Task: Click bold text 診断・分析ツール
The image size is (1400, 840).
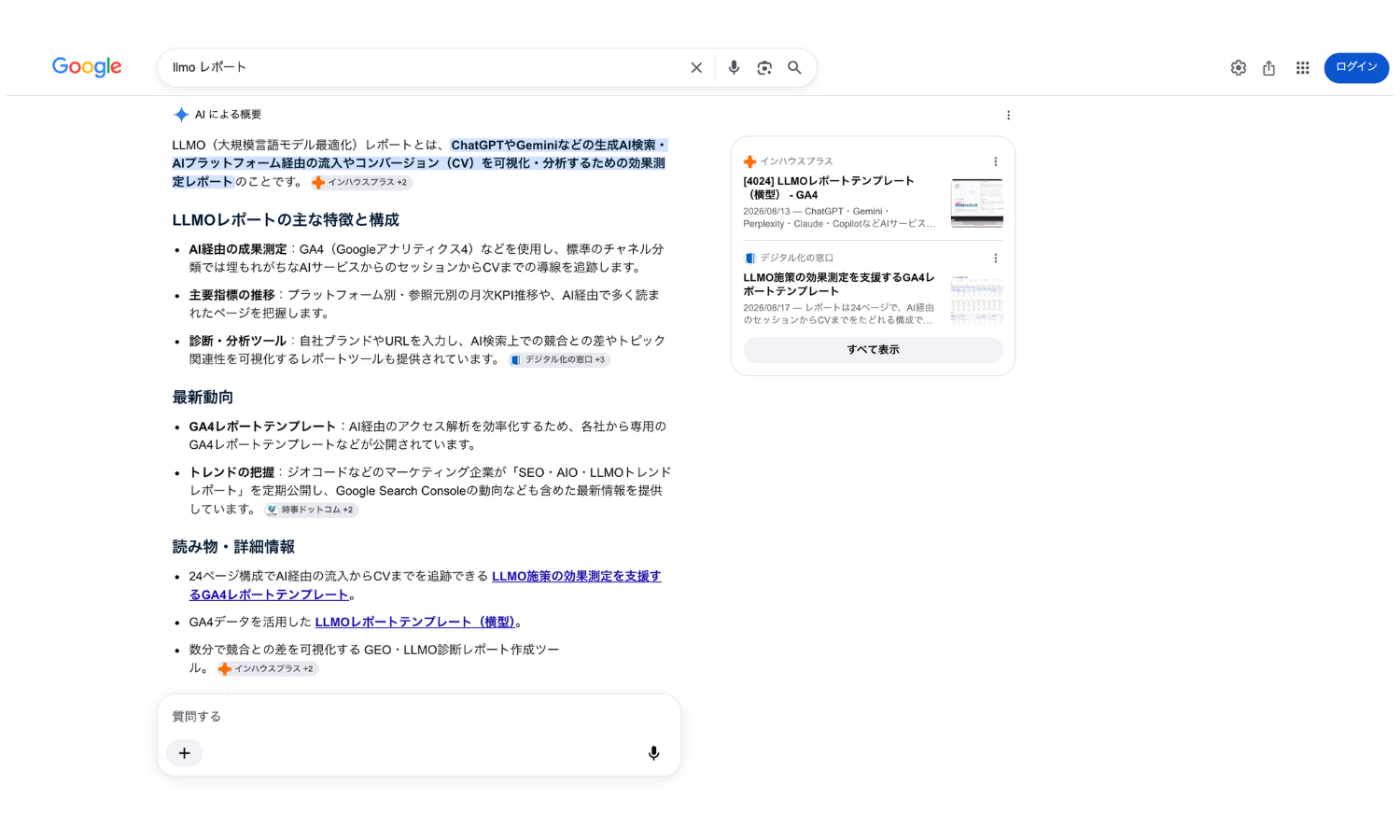Action: click(238, 341)
